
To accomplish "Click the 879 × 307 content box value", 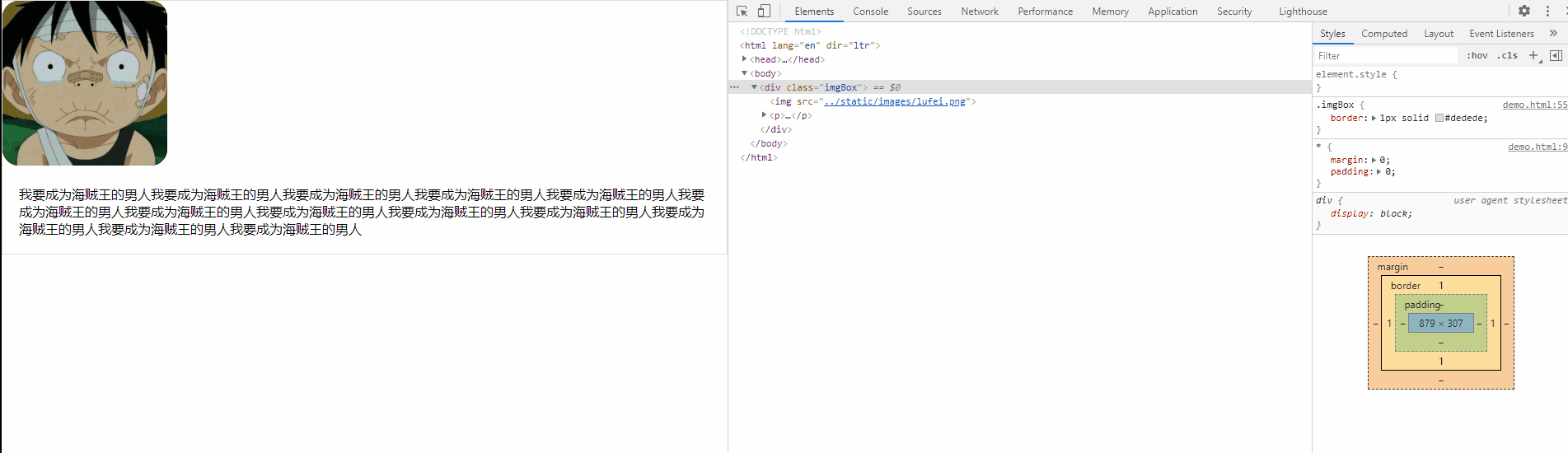I will [1440, 324].
